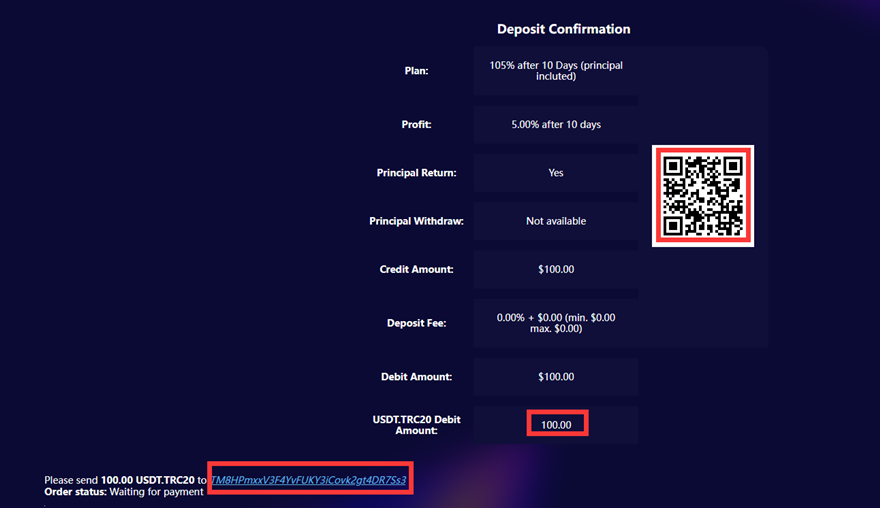Click the Credit Amount value $100.00
This screenshot has height=508, width=880.
(x=556, y=269)
